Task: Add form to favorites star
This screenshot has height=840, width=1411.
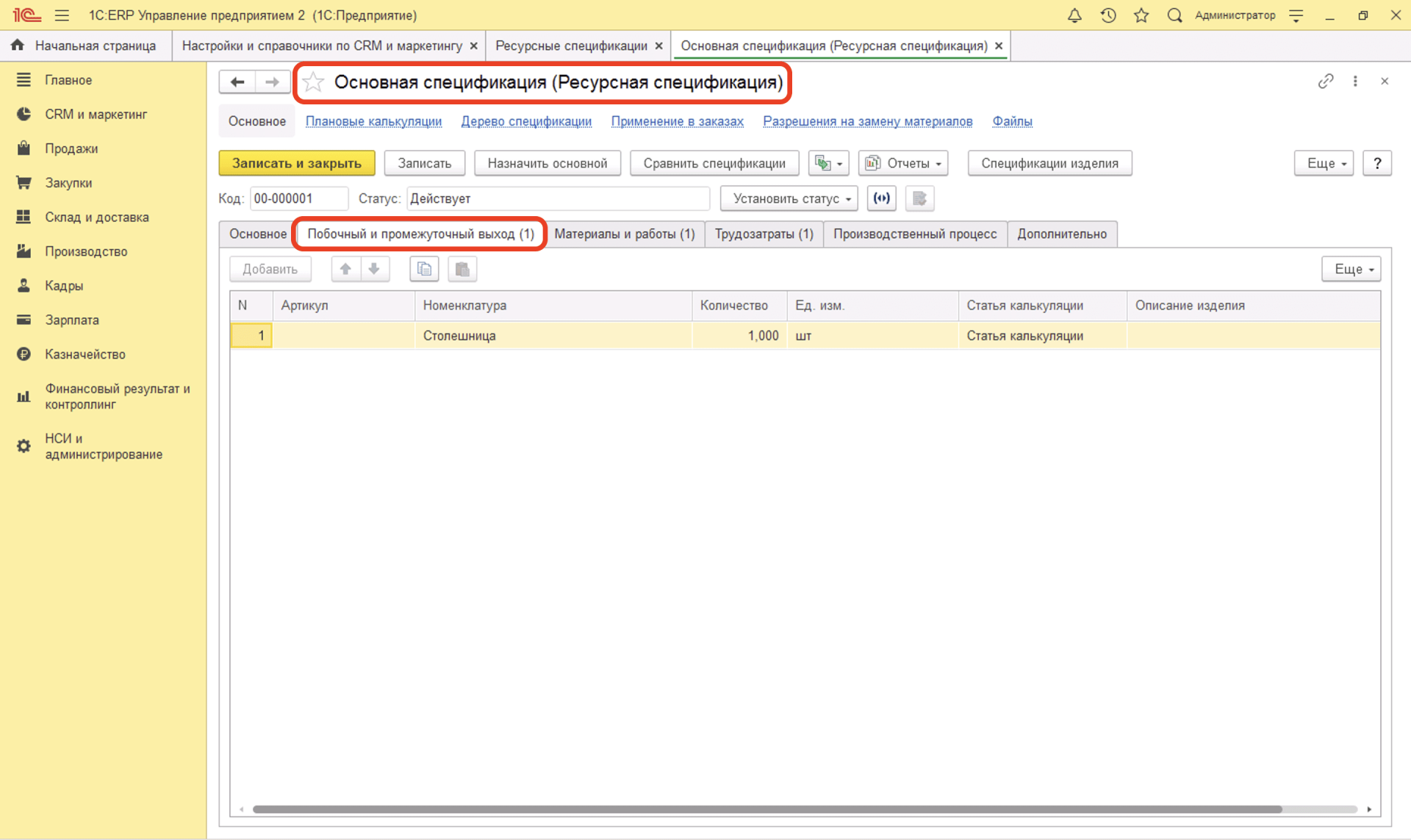Action: click(x=314, y=82)
